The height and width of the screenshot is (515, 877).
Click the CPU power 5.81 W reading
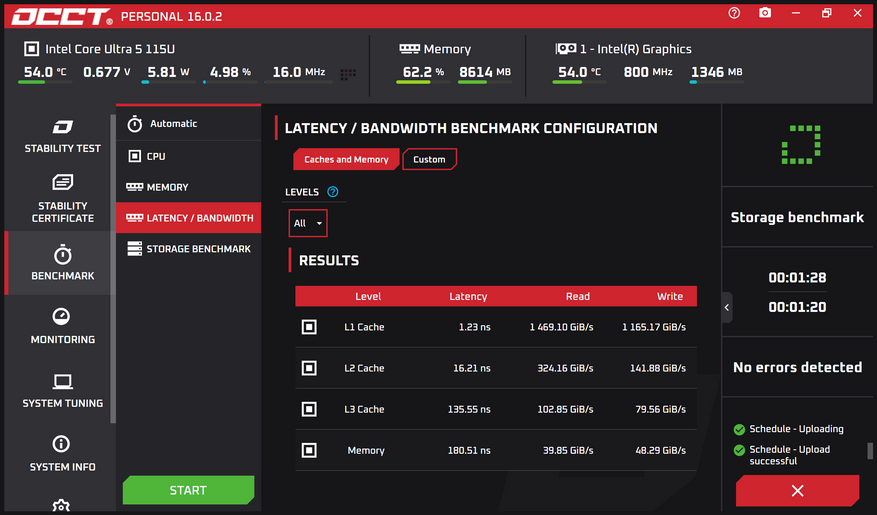click(168, 72)
